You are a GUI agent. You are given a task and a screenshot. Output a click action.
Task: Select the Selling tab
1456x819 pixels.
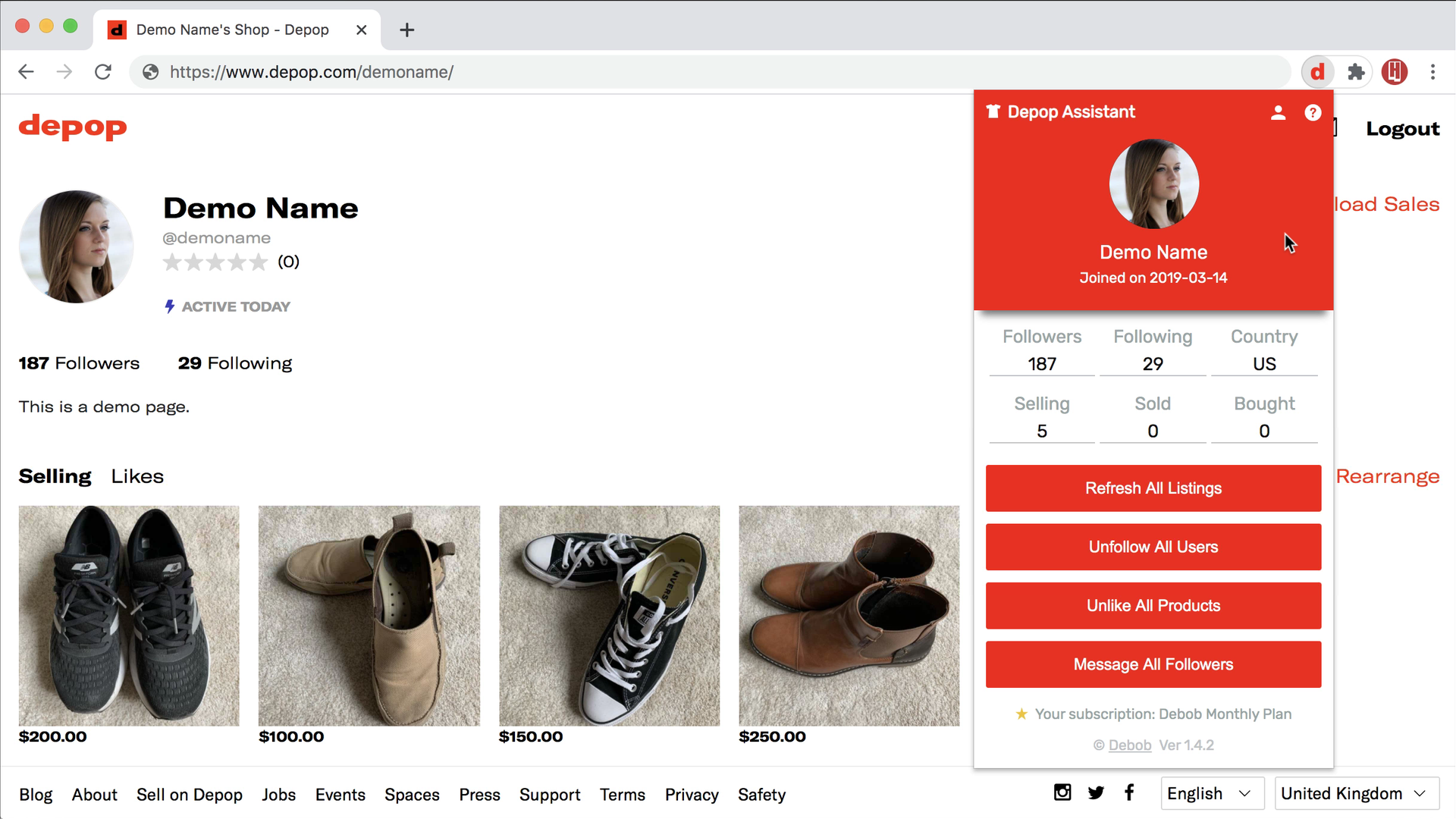tap(55, 476)
